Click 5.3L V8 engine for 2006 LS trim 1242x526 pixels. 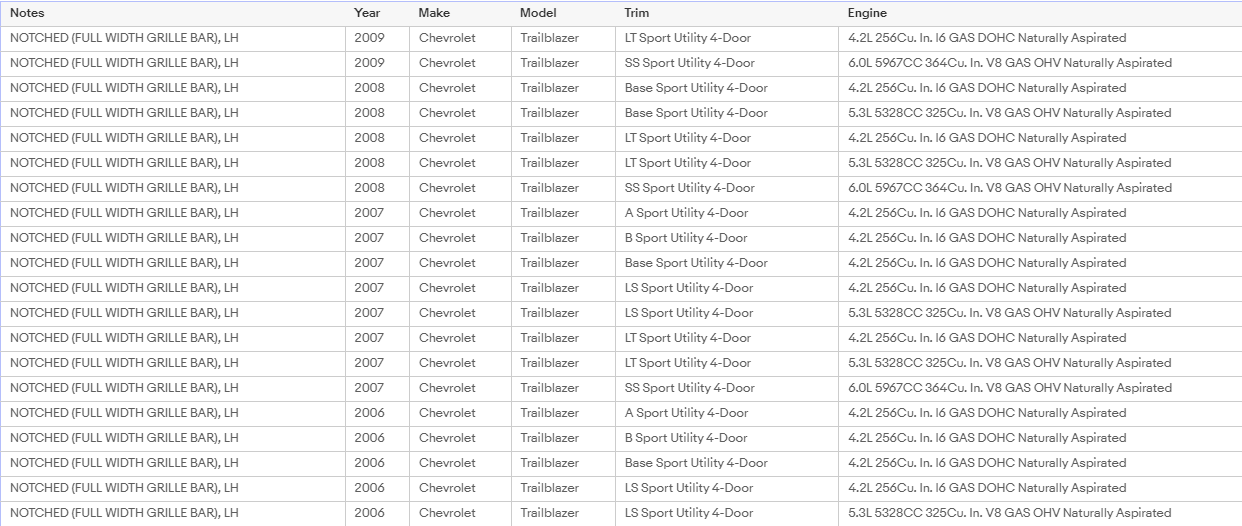[x=1010, y=513]
